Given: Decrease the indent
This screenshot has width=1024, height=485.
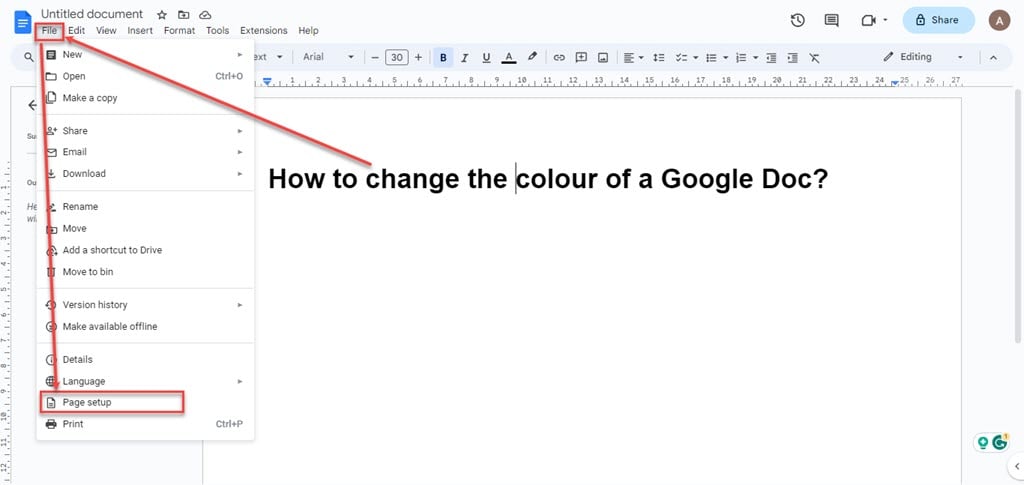Looking at the screenshot, I should click(x=771, y=57).
